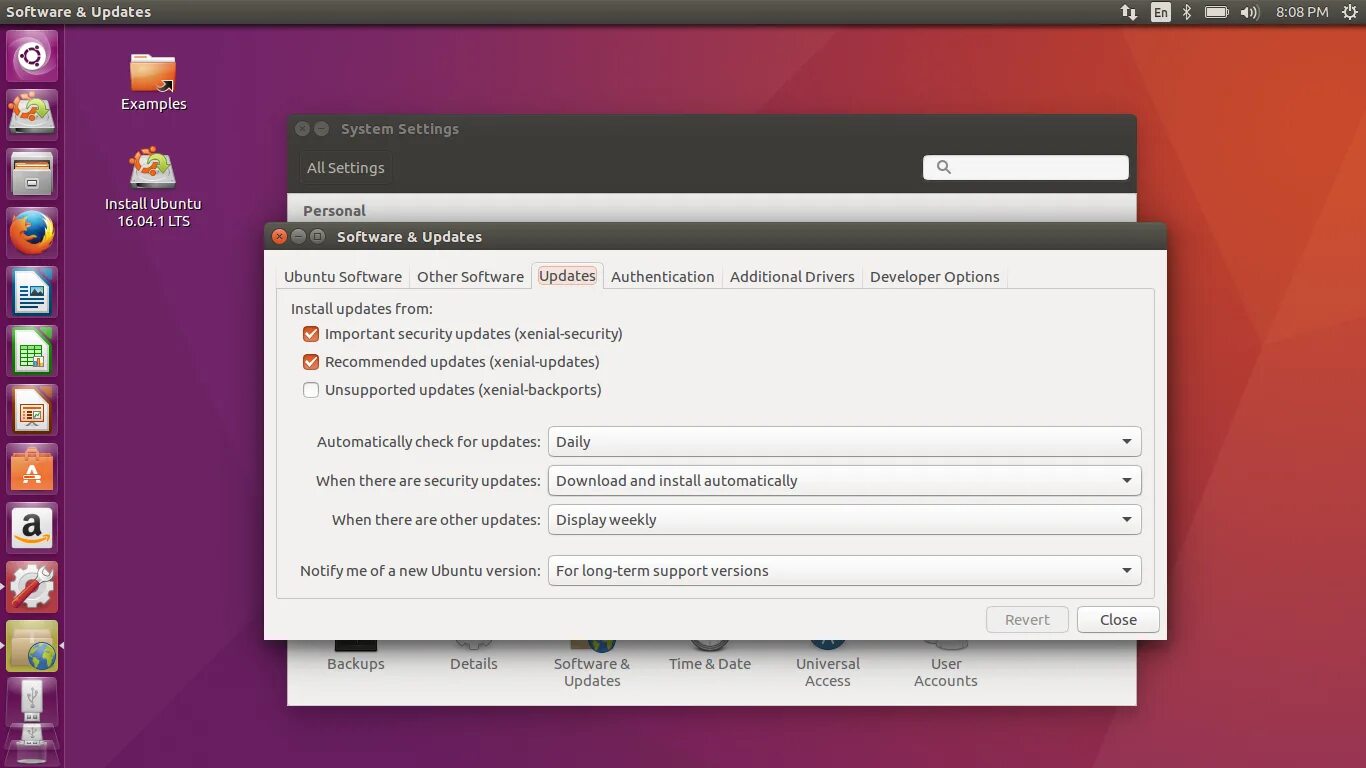Open the Ubuntu Dash home launcher icon
1366x768 pixels.
(x=32, y=55)
